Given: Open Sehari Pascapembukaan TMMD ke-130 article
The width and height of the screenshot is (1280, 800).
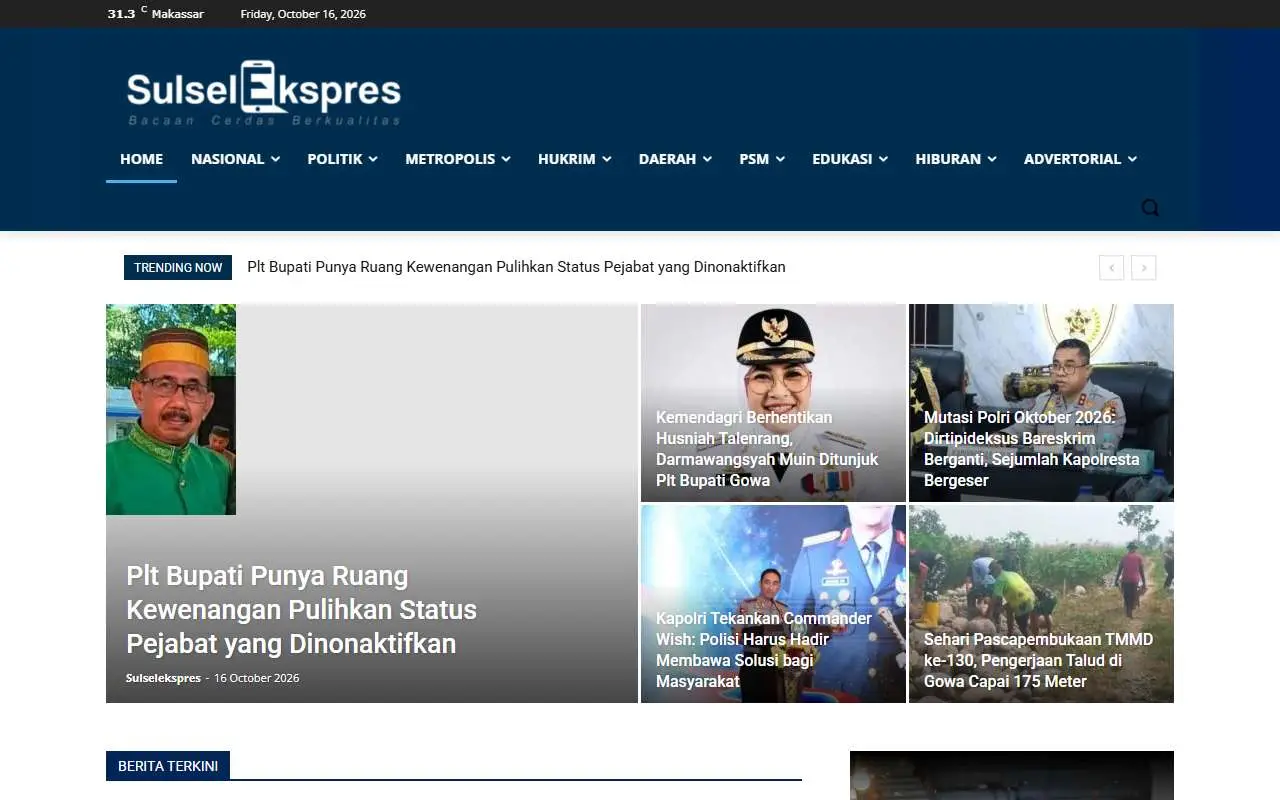Looking at the screenshot, I should [1038, 660].
